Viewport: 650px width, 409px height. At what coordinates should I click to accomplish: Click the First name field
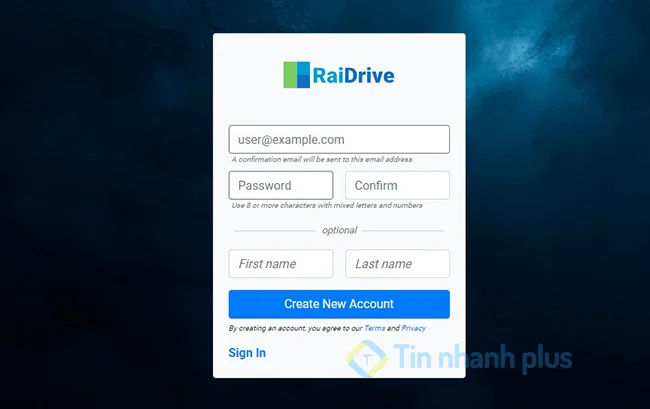click(281, 264)
